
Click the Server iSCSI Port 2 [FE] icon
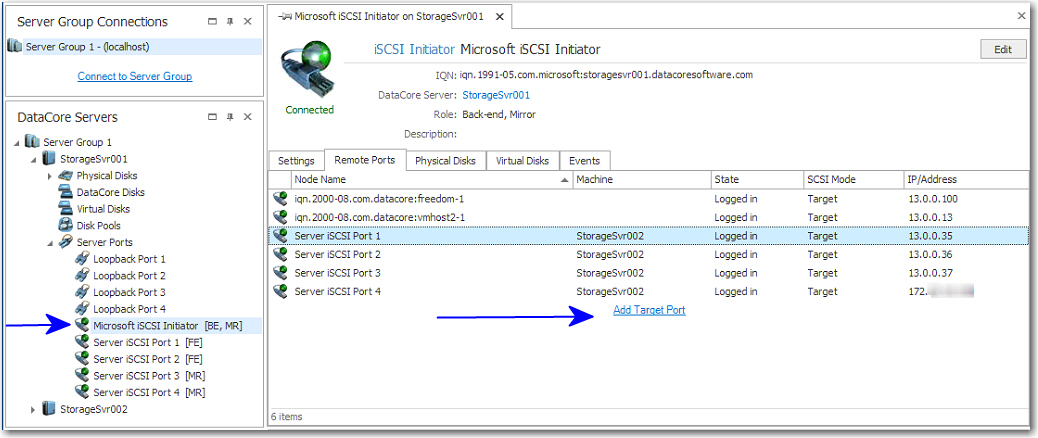tap(82, 359)
